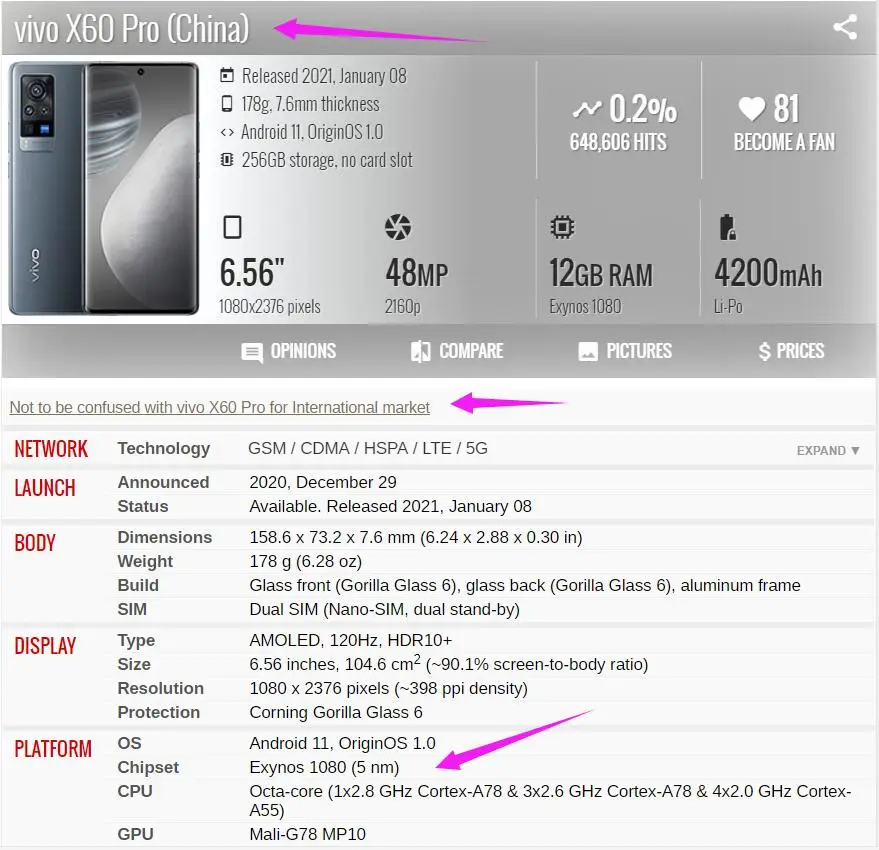Click the Weight spec label
The image size is (879, 850).
point(145,561)
